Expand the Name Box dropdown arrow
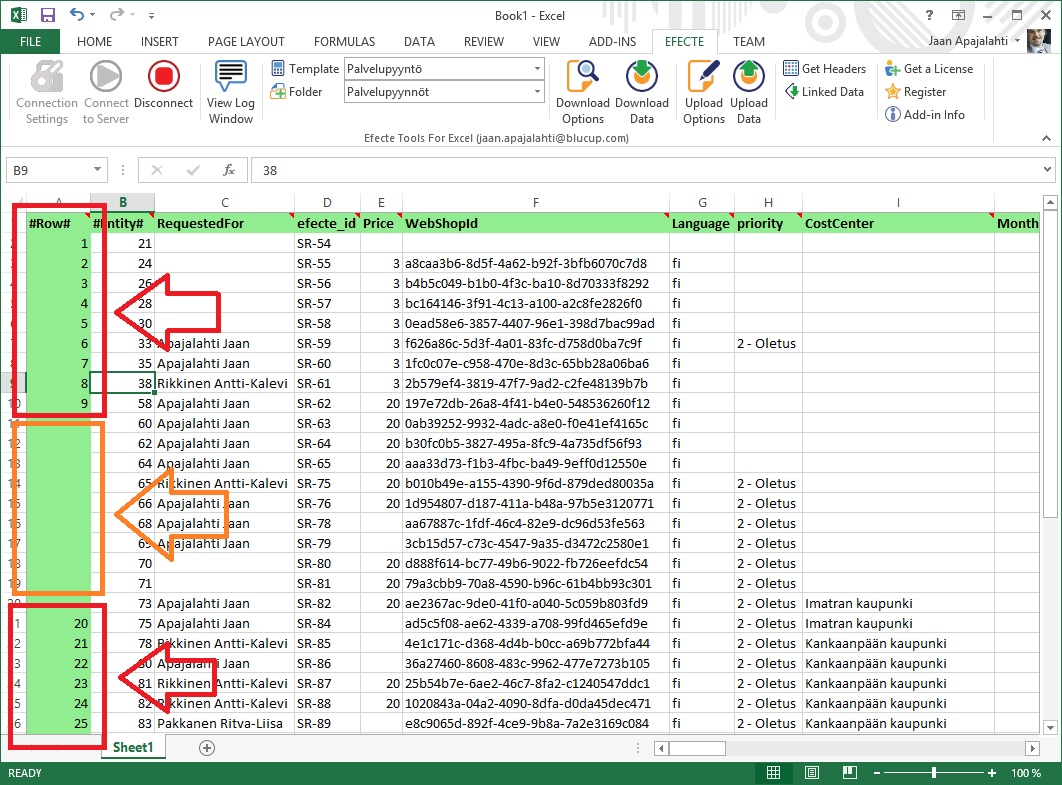Viewport: 1062px width, 785px height. tap(98, 170)
